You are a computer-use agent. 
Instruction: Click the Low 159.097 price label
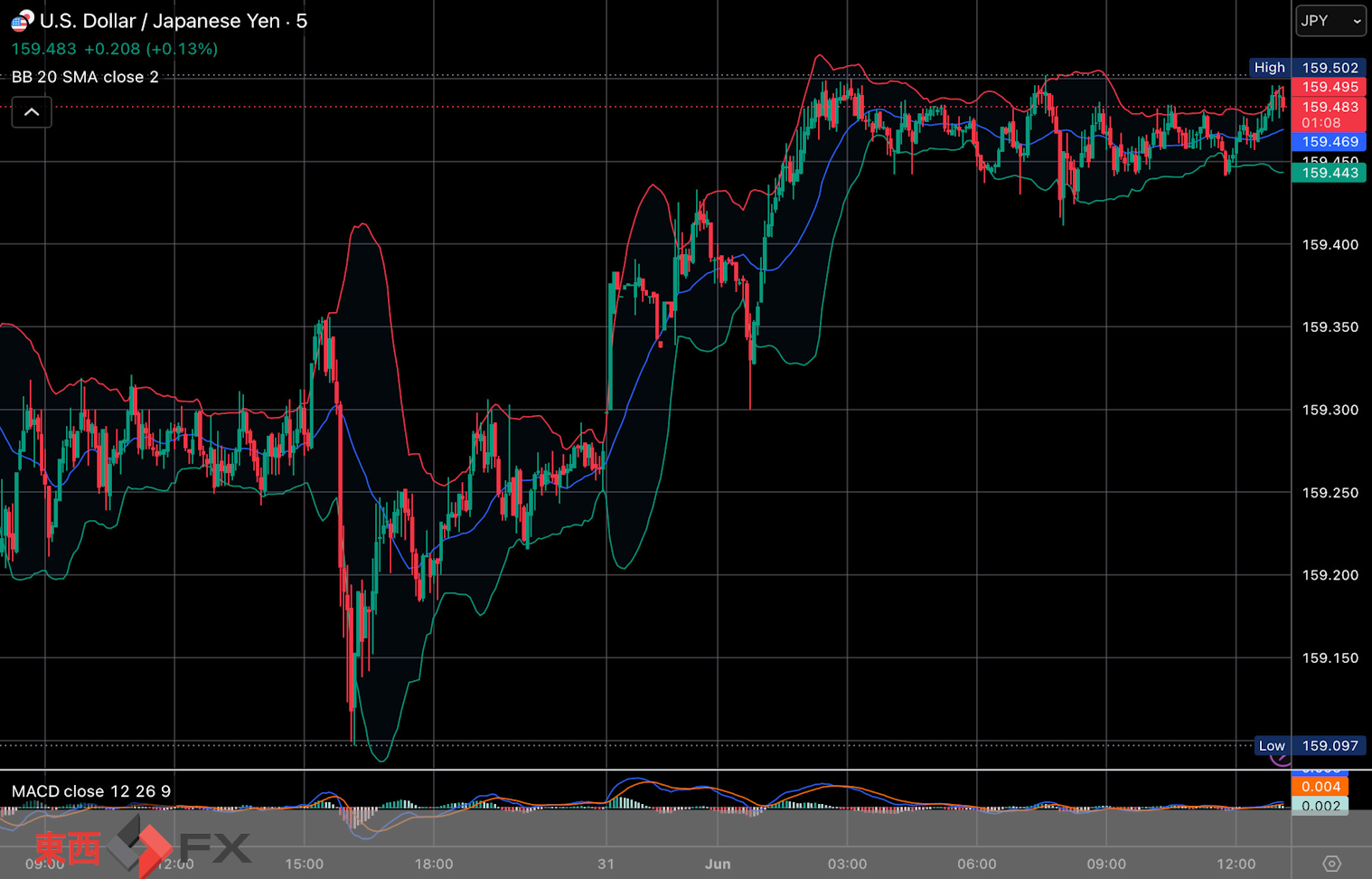tap(1311, 746)
